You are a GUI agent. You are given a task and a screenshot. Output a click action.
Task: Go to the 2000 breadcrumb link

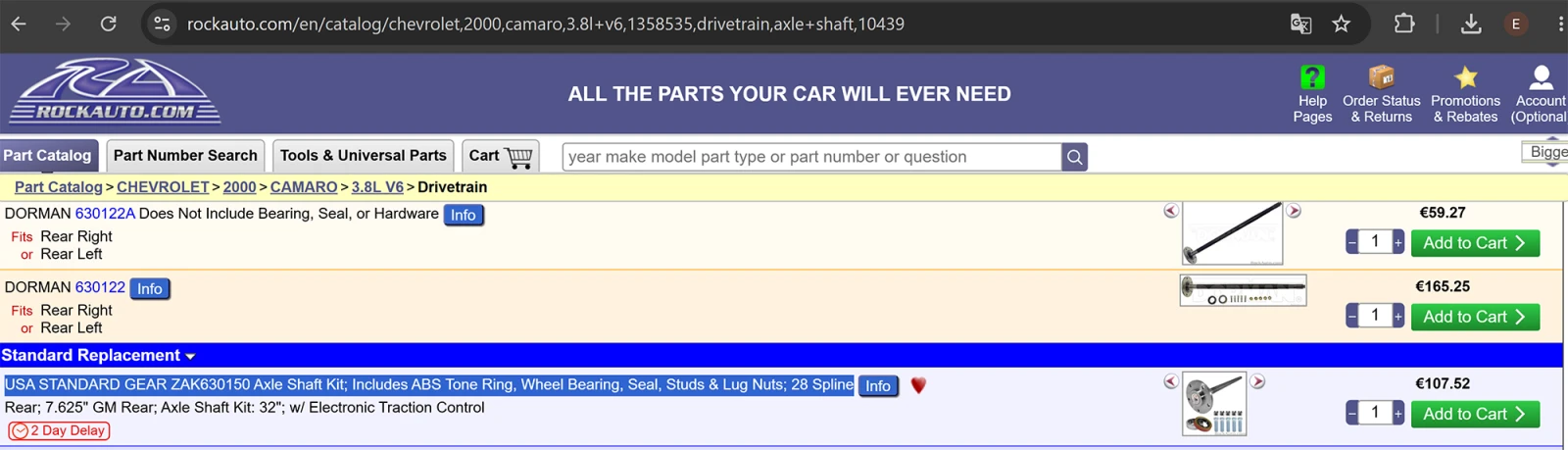coord(239,187)
